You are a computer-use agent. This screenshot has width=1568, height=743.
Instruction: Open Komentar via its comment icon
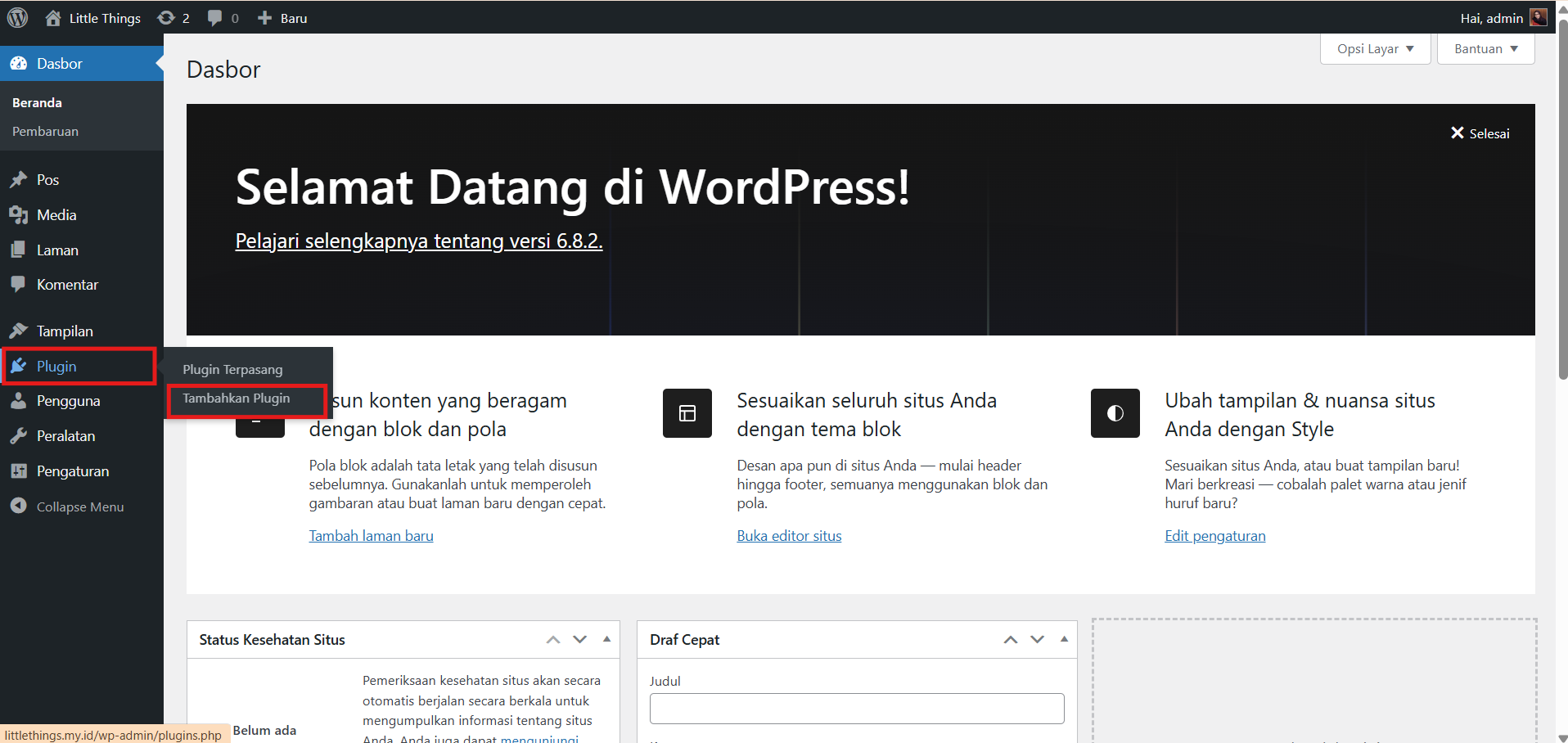click(x=19, y=284)
